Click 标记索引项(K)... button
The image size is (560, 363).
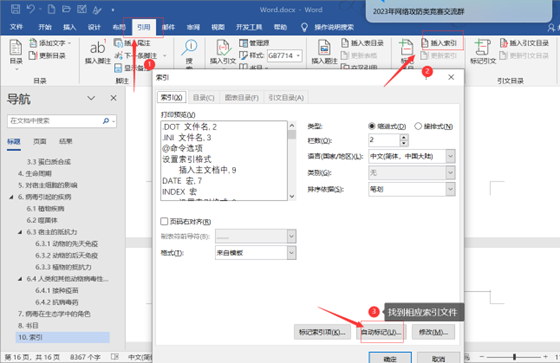pos(322,332)
